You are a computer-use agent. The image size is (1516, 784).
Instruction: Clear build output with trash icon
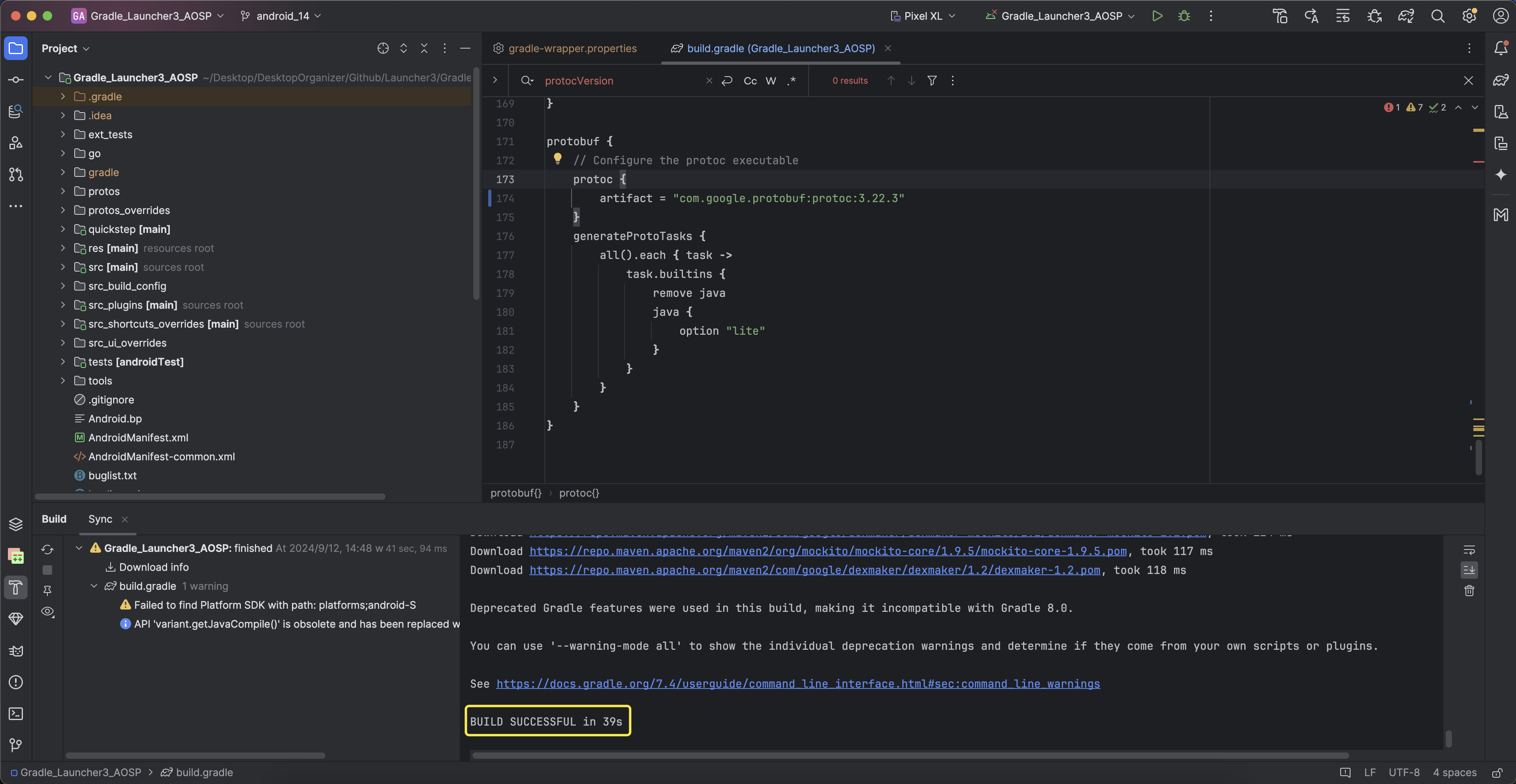tap(1469, 591)
